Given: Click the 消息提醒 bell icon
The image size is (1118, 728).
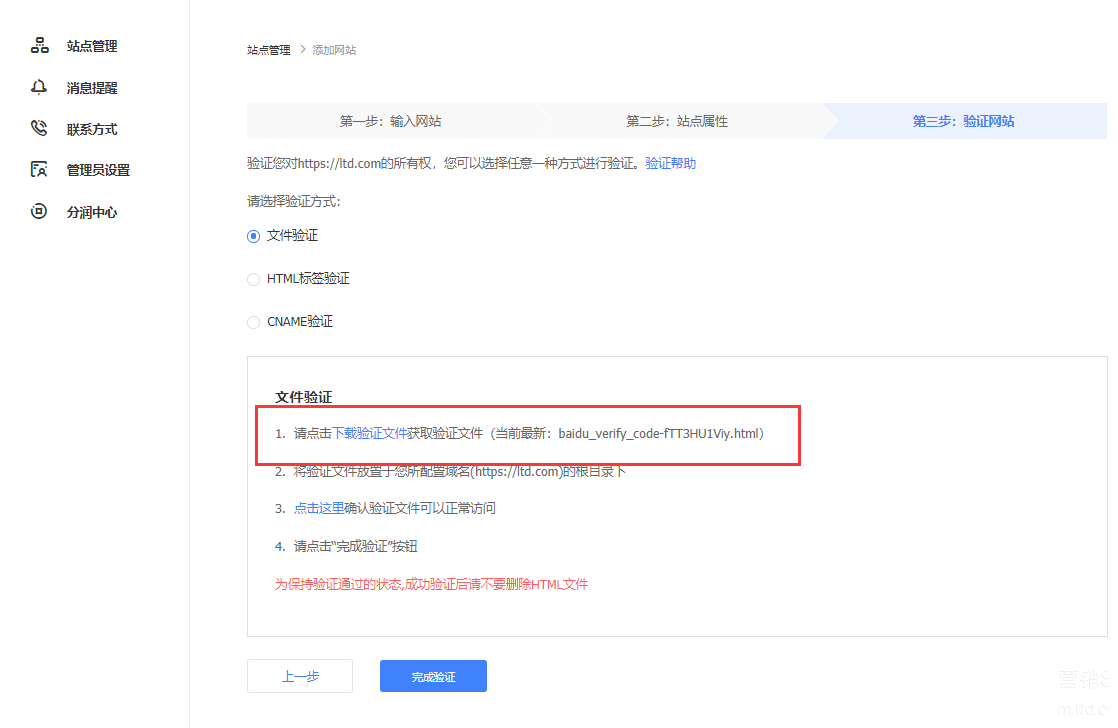Looking at the screenshot, I should click(x=40, y=88).
